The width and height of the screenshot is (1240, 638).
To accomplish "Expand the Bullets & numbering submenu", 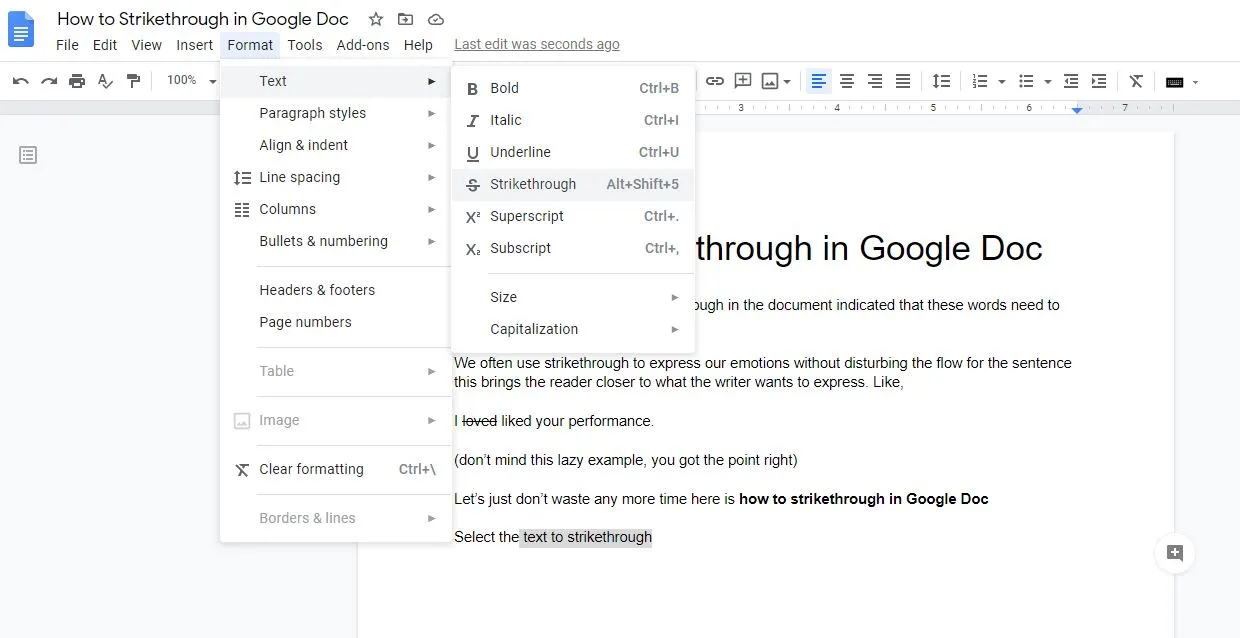I will [336, 241].
